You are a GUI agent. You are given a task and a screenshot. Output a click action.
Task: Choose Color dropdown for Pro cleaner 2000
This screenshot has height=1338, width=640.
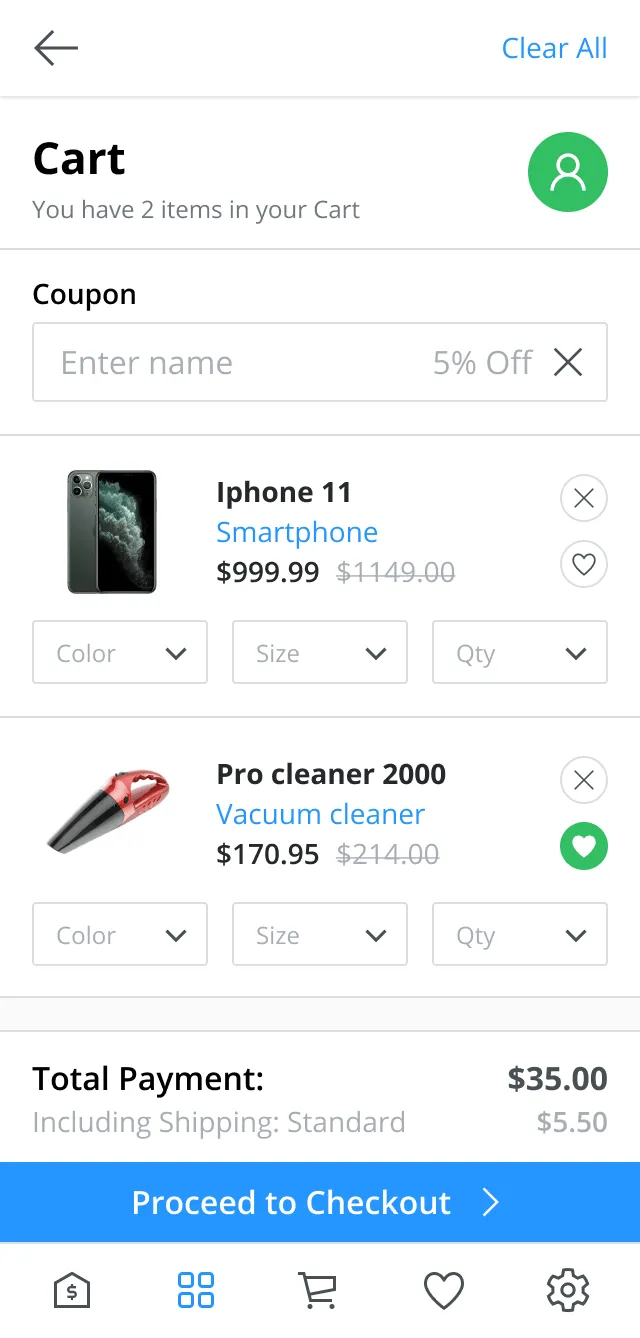coord(120,935)
